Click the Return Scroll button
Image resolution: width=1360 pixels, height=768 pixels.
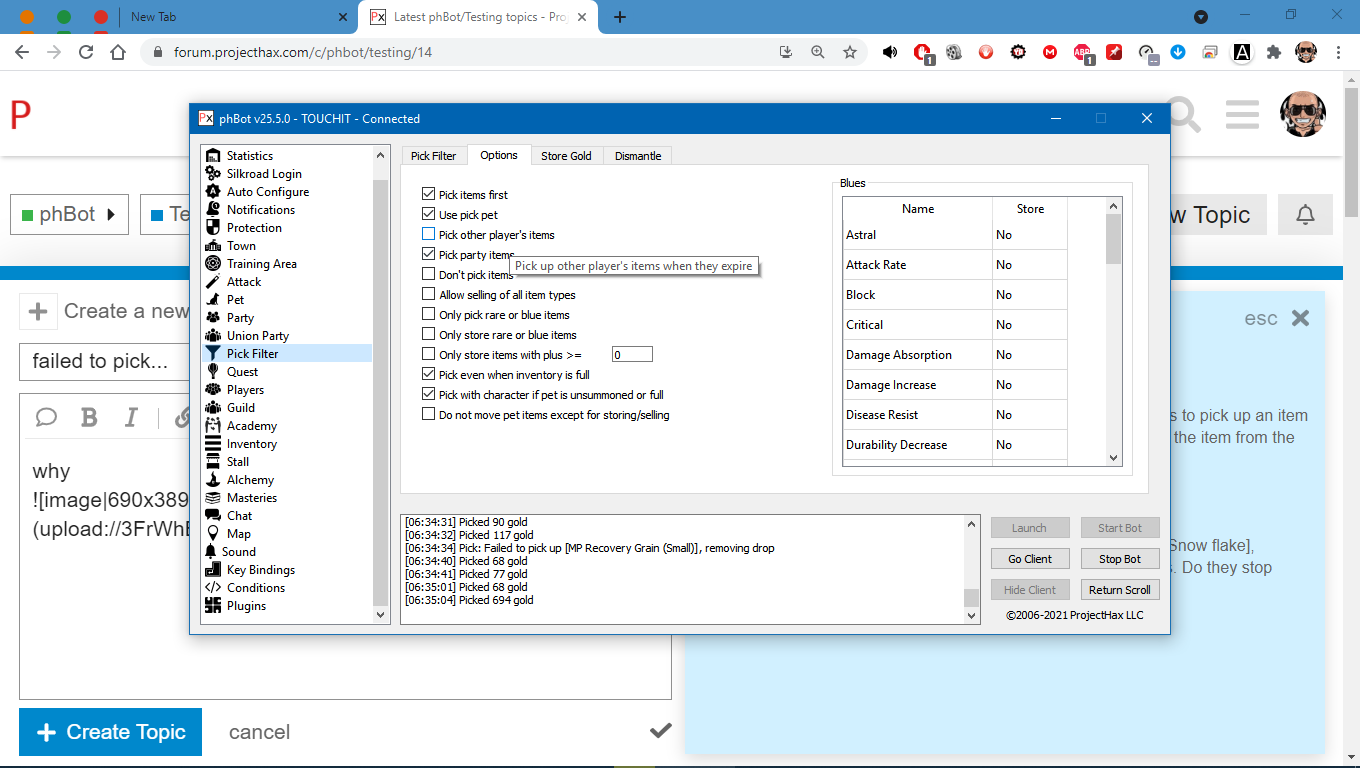click(1119, 590)
